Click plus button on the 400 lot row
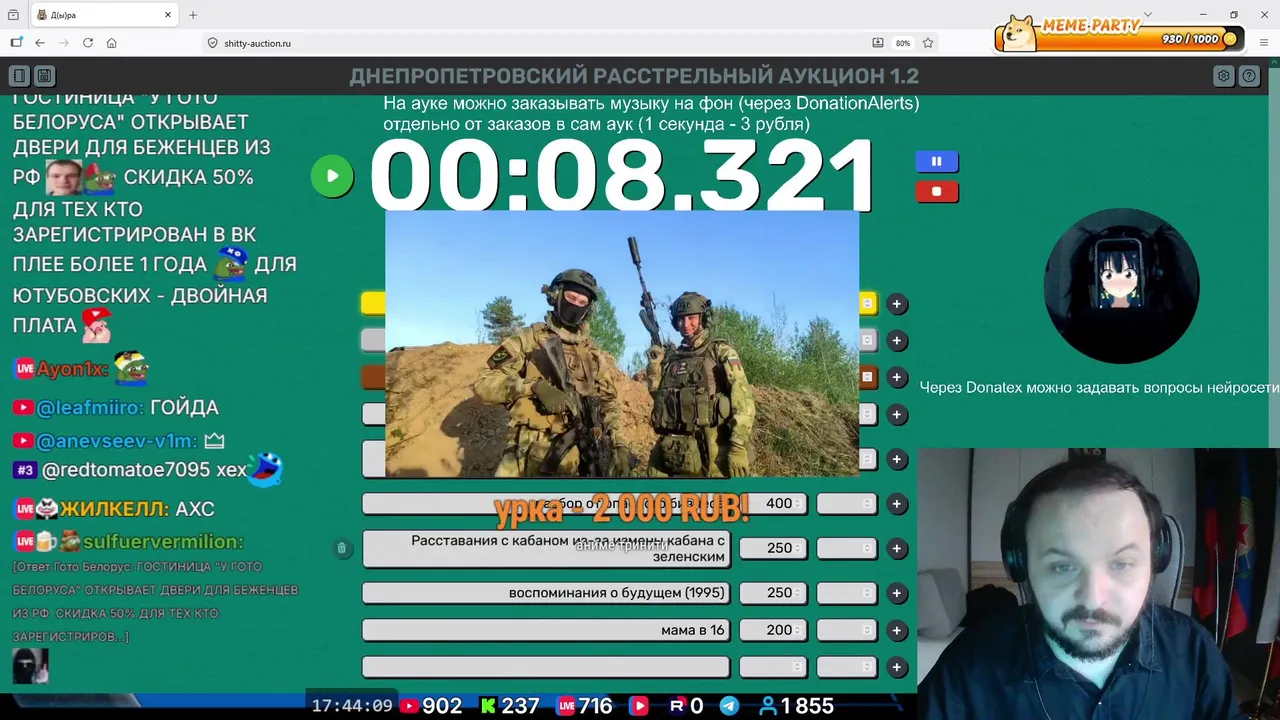The image size is (1280, 720). [897, 504]
